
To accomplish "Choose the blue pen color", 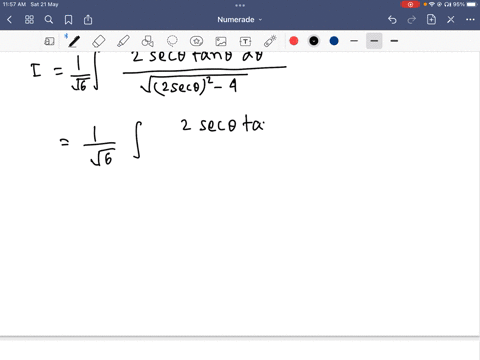I will [334, 41].
